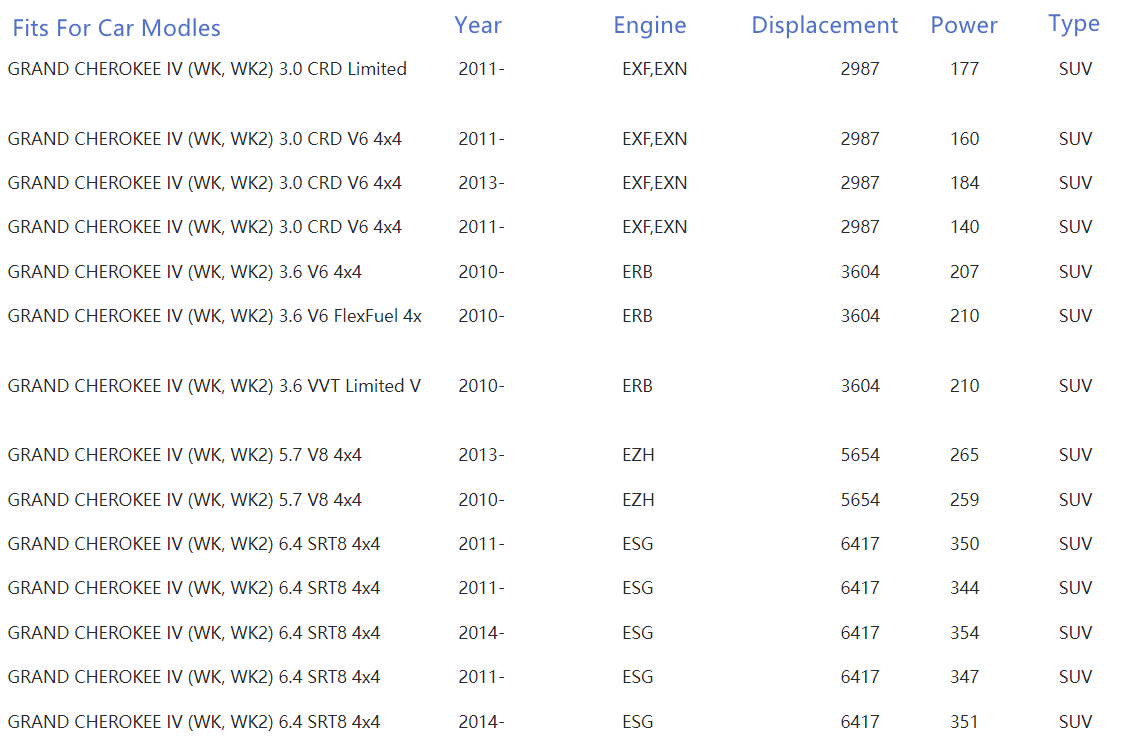
Task: Click the power value 184
Action: pos(964,183)
